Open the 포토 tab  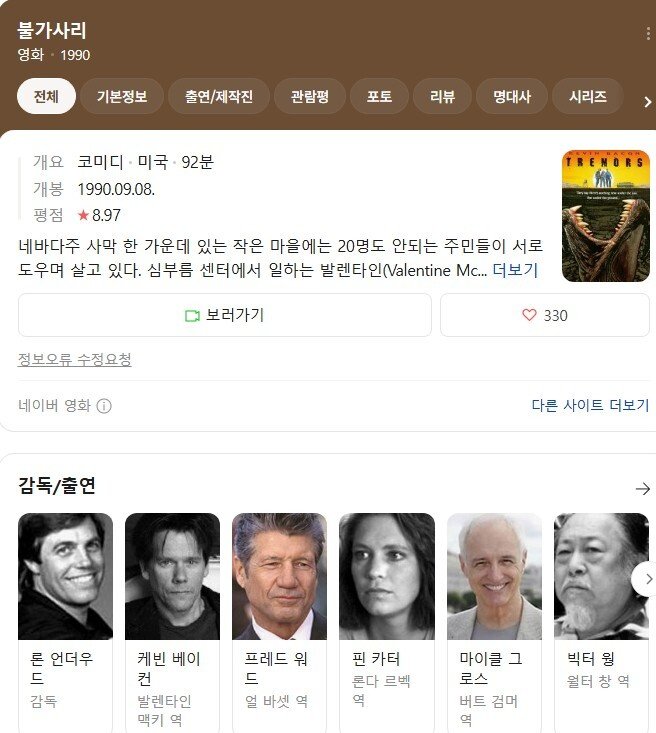point(379,96)
